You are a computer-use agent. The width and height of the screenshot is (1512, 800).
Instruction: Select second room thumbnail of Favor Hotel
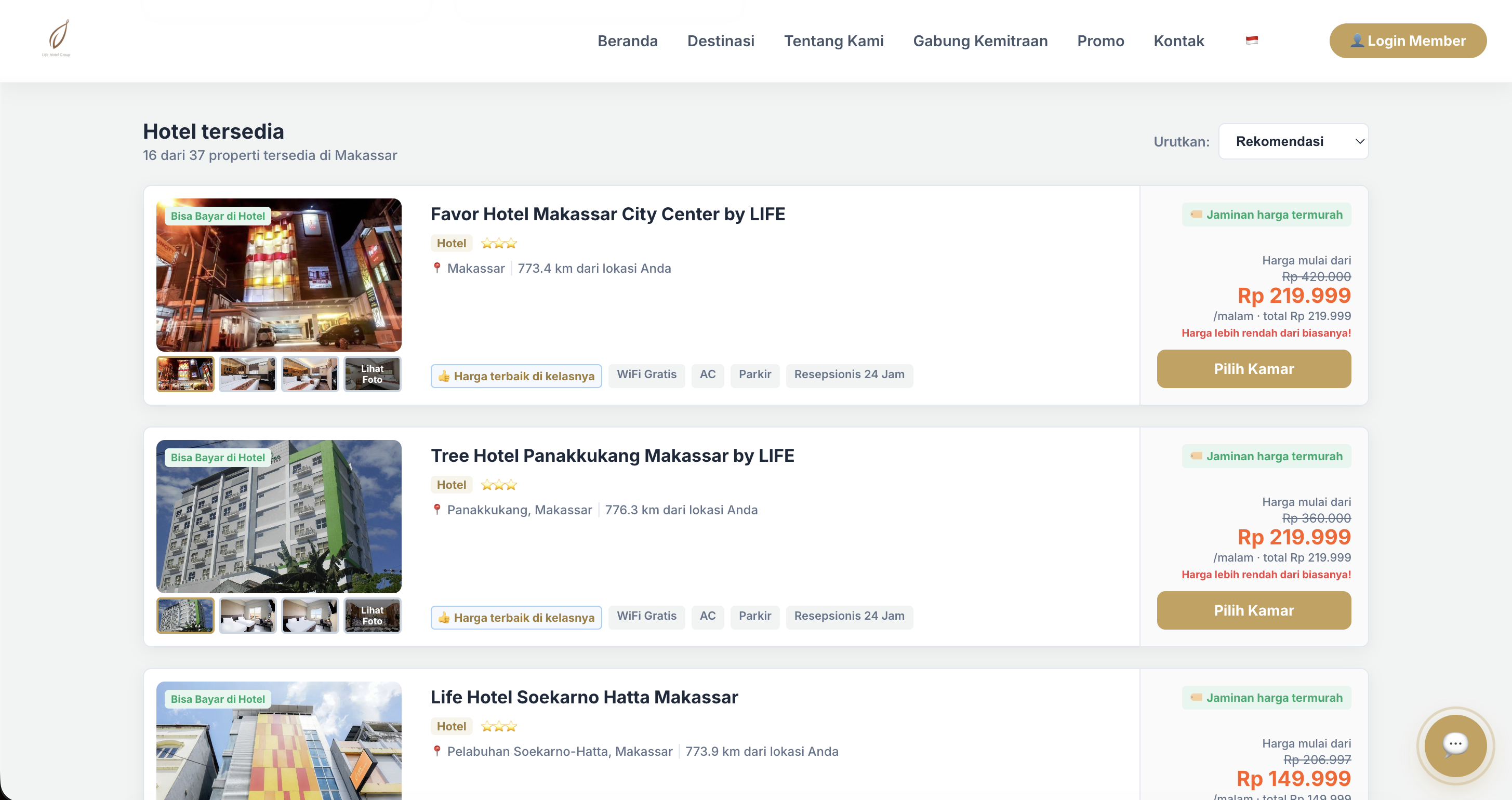248,374
